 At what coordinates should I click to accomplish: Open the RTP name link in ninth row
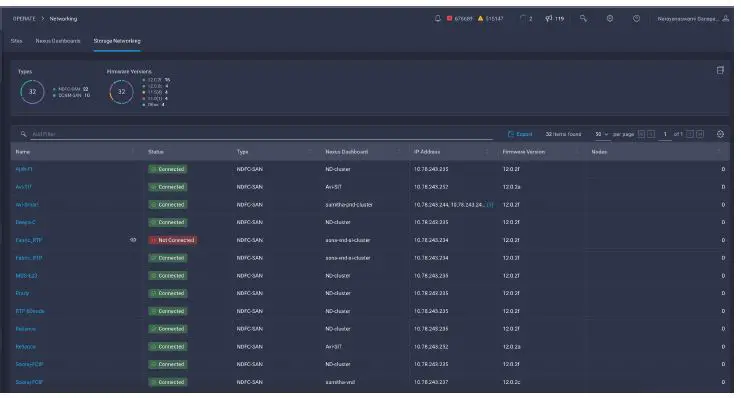[30, 311]
